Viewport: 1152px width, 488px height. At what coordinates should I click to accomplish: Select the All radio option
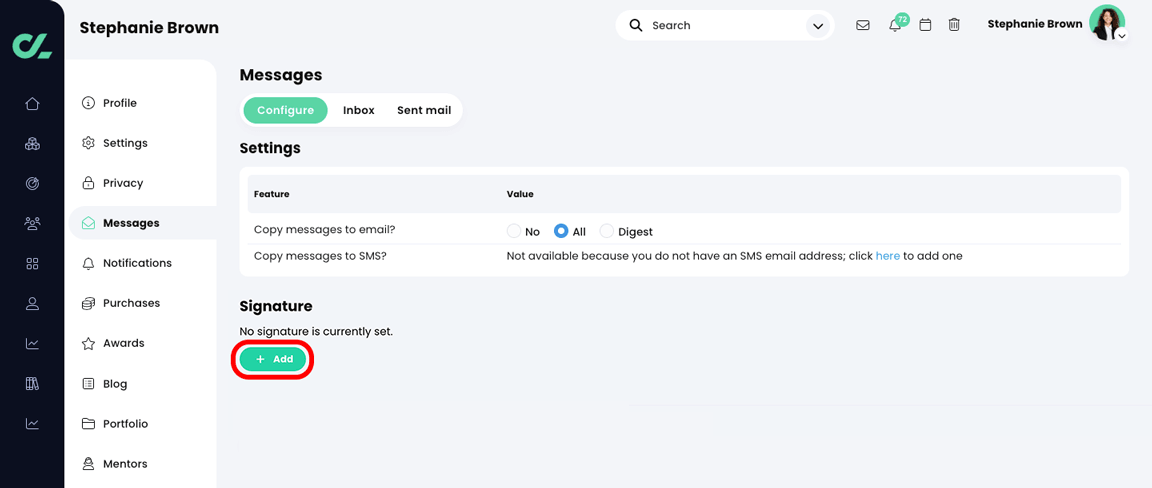(561, 232)
